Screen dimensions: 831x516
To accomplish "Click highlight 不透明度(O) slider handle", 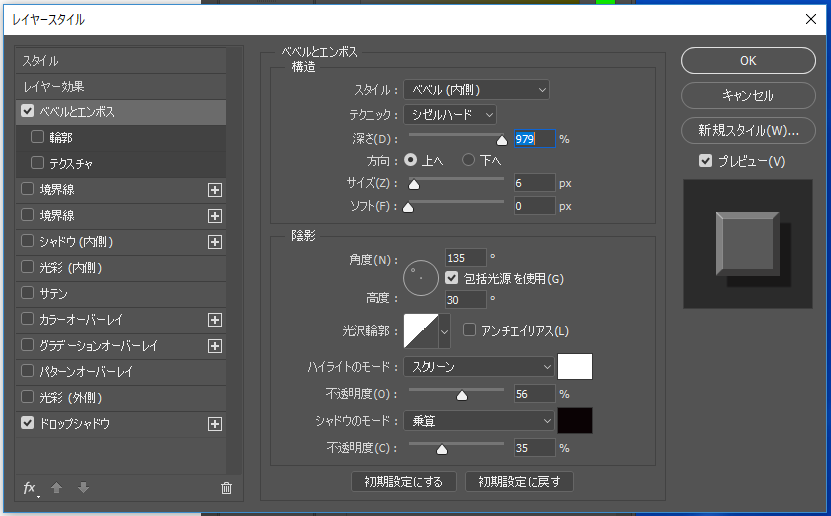I will click(462, 395).
